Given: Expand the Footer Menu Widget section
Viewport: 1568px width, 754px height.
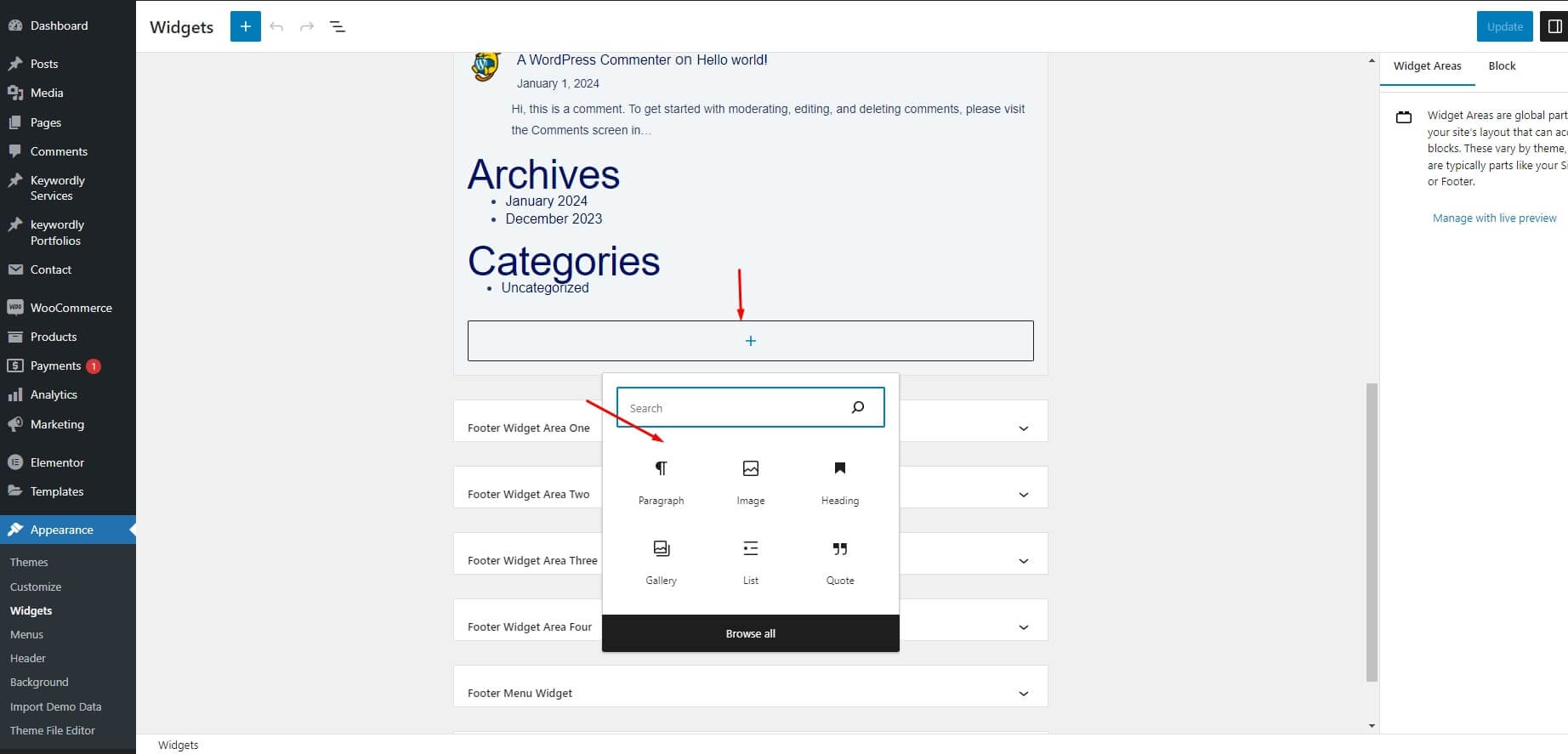Looking at the screenshot, I should (1023, 694).
